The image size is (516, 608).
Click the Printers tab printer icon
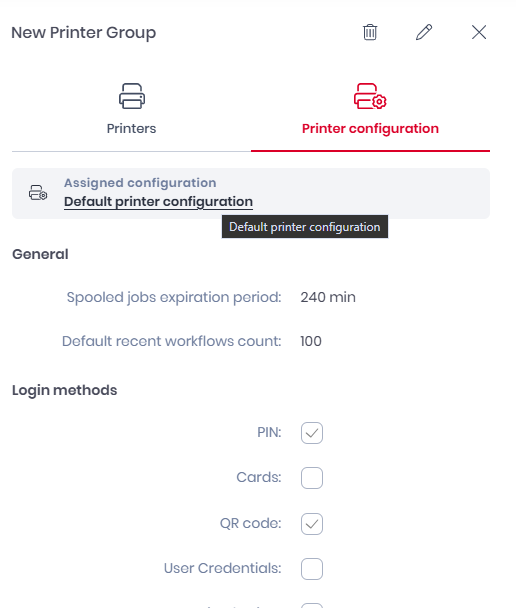pyautogui.click(x=132, y=96)
